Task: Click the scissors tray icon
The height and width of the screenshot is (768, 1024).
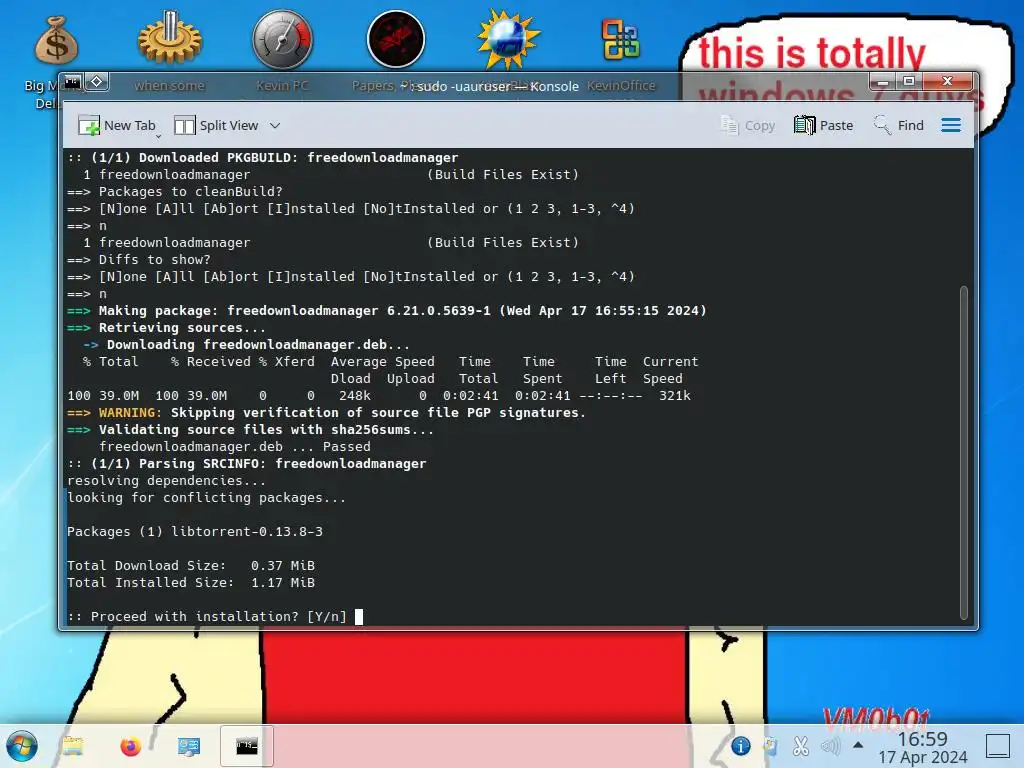Action: pyautogui.click(x=801, y=746)
